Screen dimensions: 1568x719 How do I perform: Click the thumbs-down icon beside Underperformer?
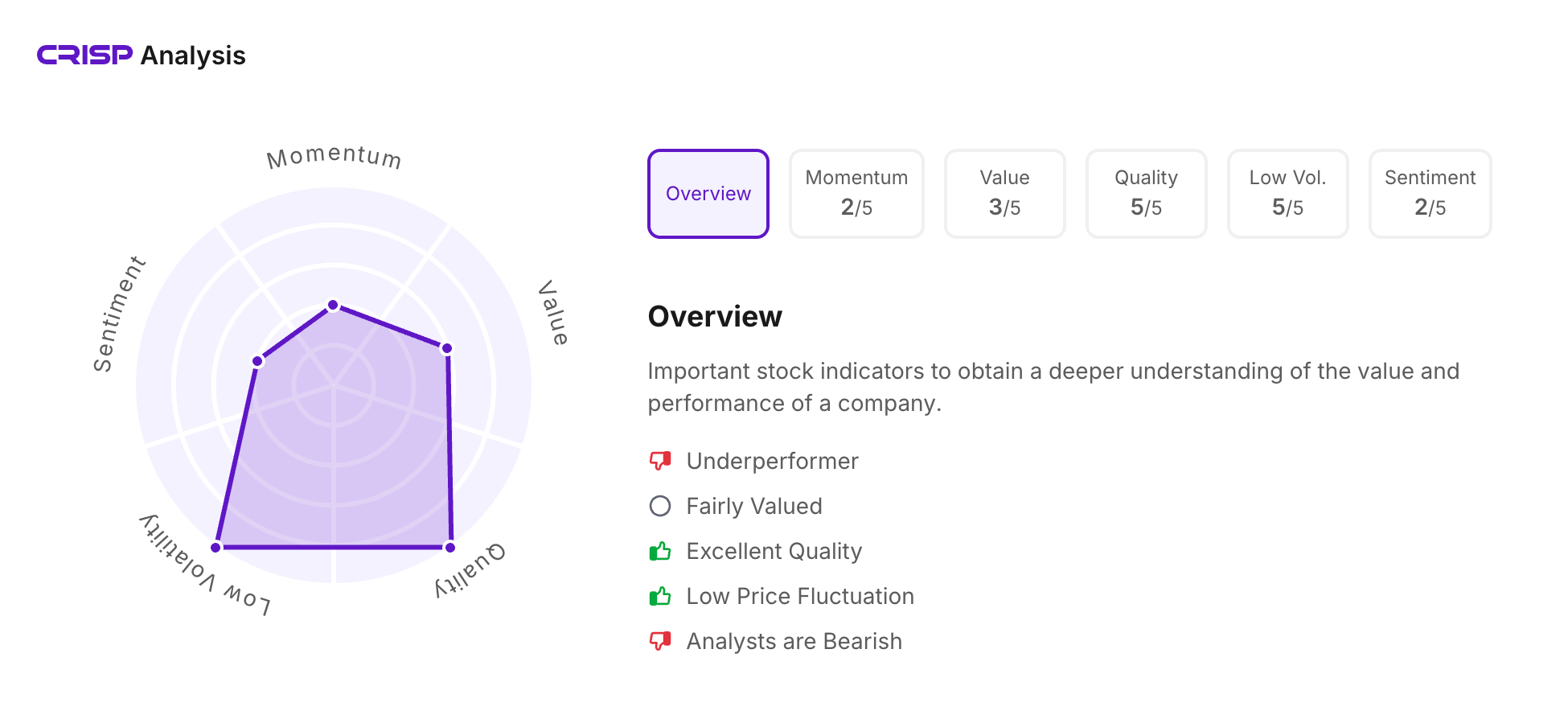click(660, 461)
